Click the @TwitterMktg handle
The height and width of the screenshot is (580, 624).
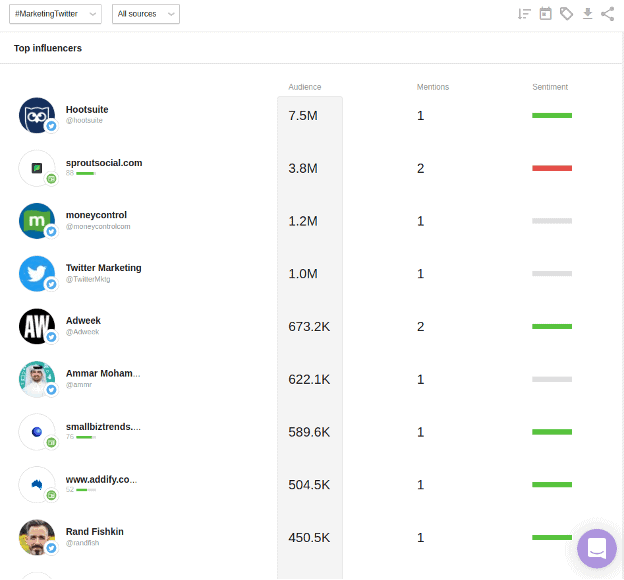tap(88, 279)
